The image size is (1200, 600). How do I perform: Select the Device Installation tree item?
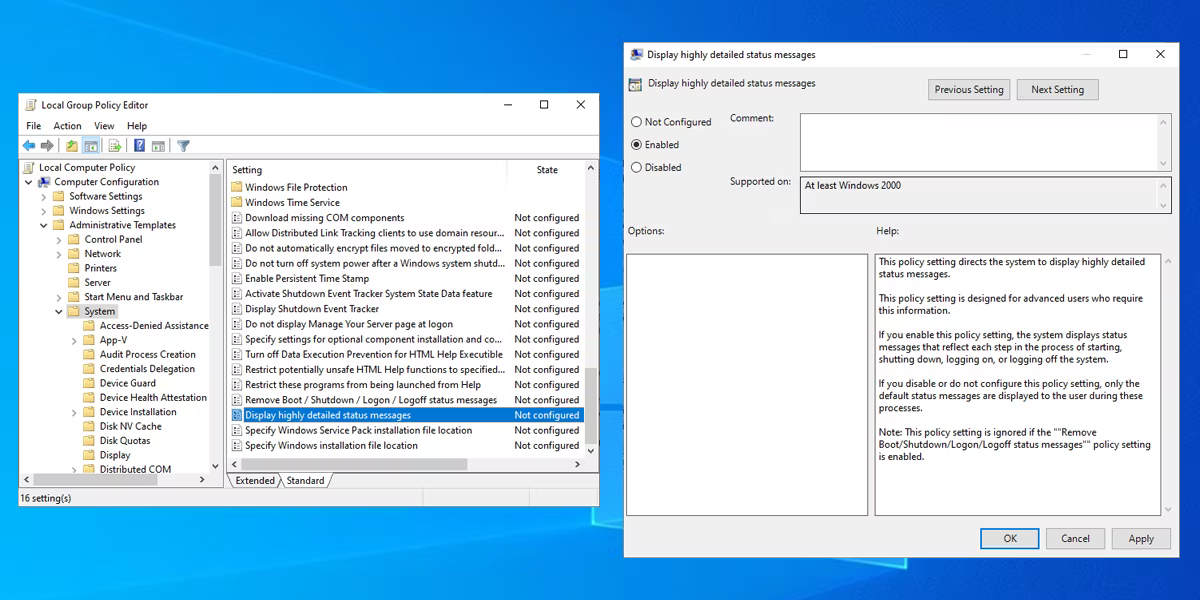(x=138, y=412)
